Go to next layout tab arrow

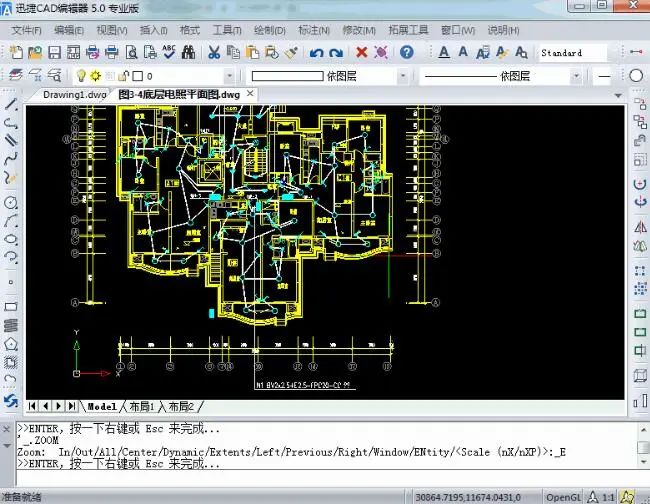point(58,406)
